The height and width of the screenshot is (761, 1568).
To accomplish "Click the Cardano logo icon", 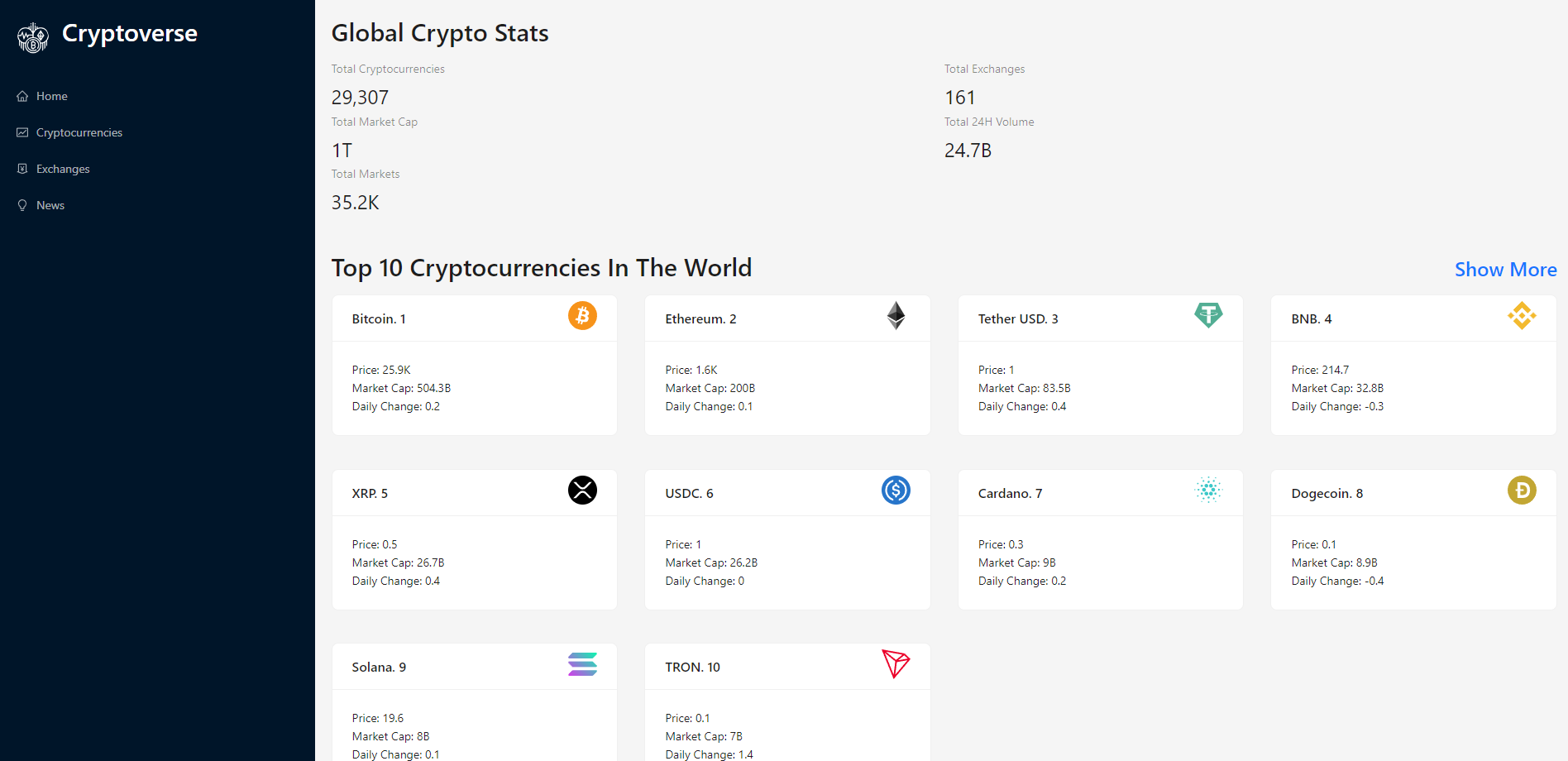I will (x=1208, y=491).
